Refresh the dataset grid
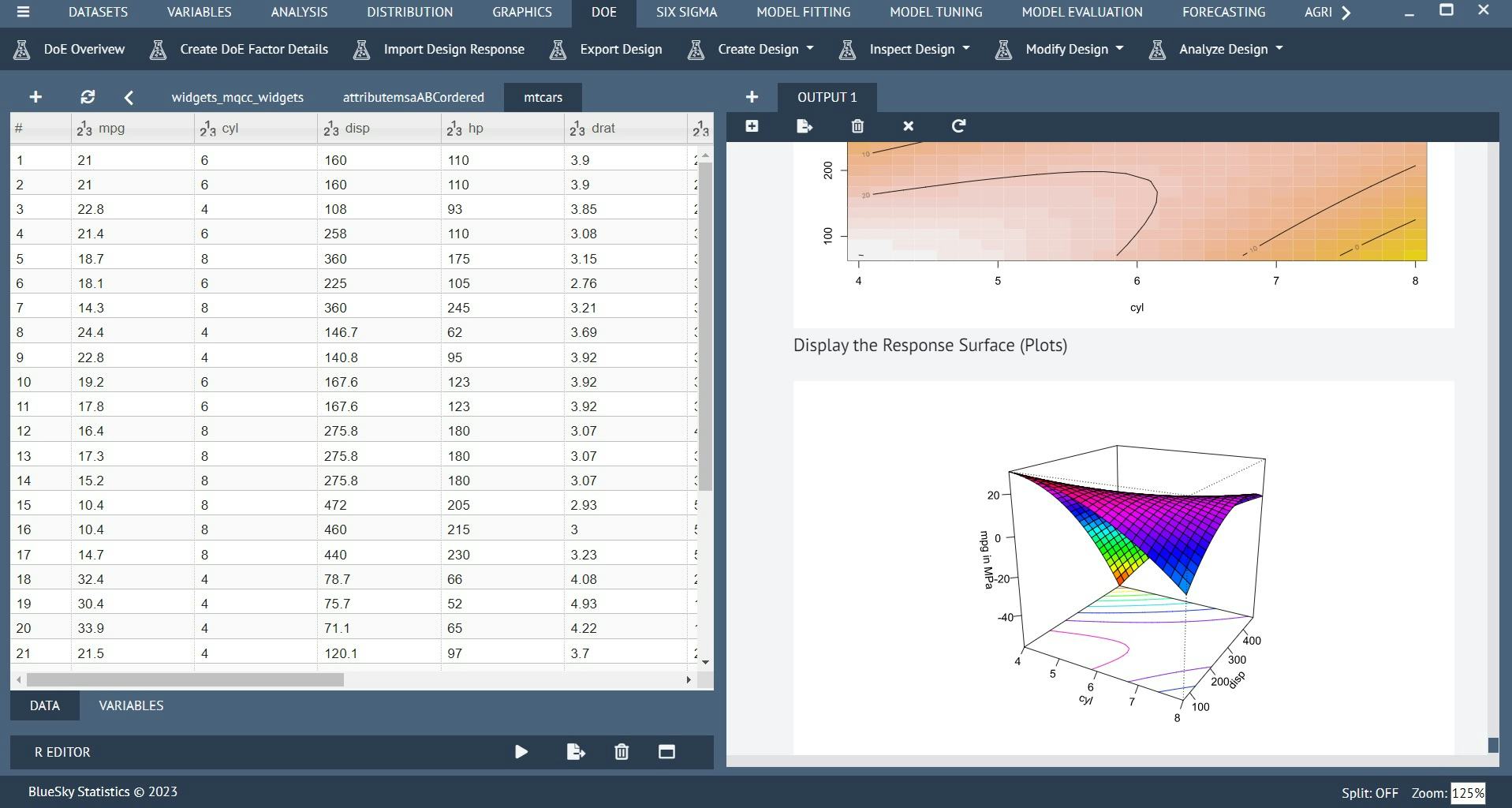 [88, 96]
